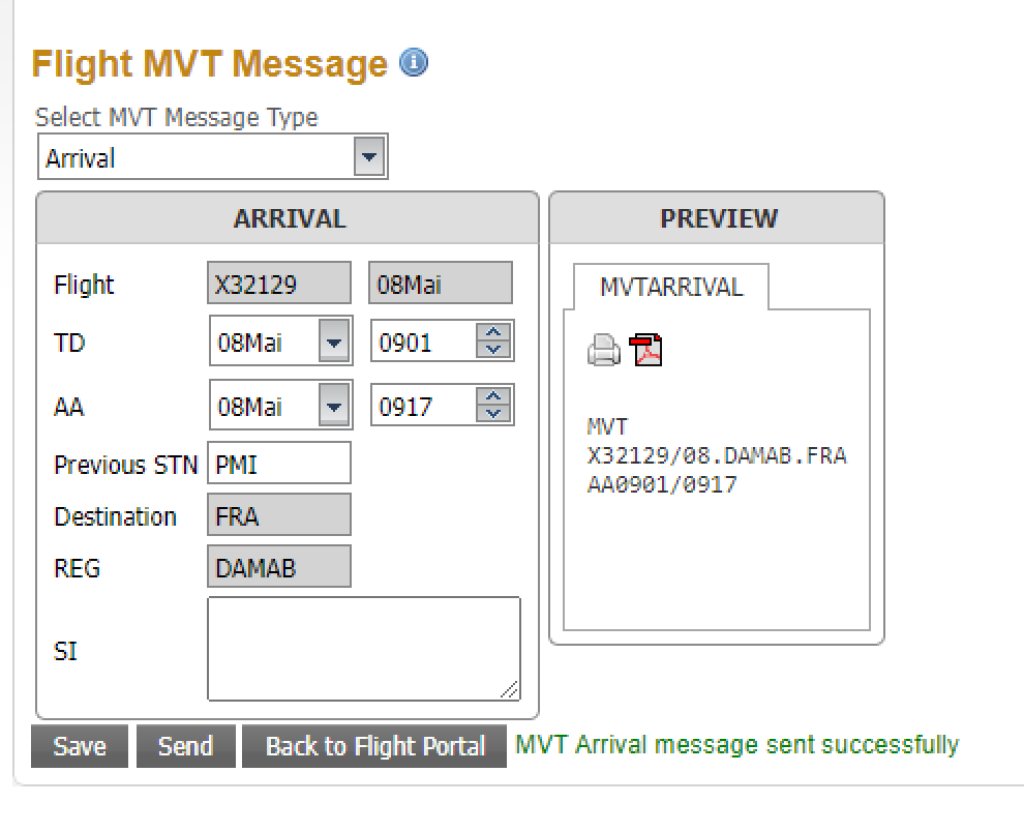
Task: Export preview using the PDF icon
Action: 646,351
